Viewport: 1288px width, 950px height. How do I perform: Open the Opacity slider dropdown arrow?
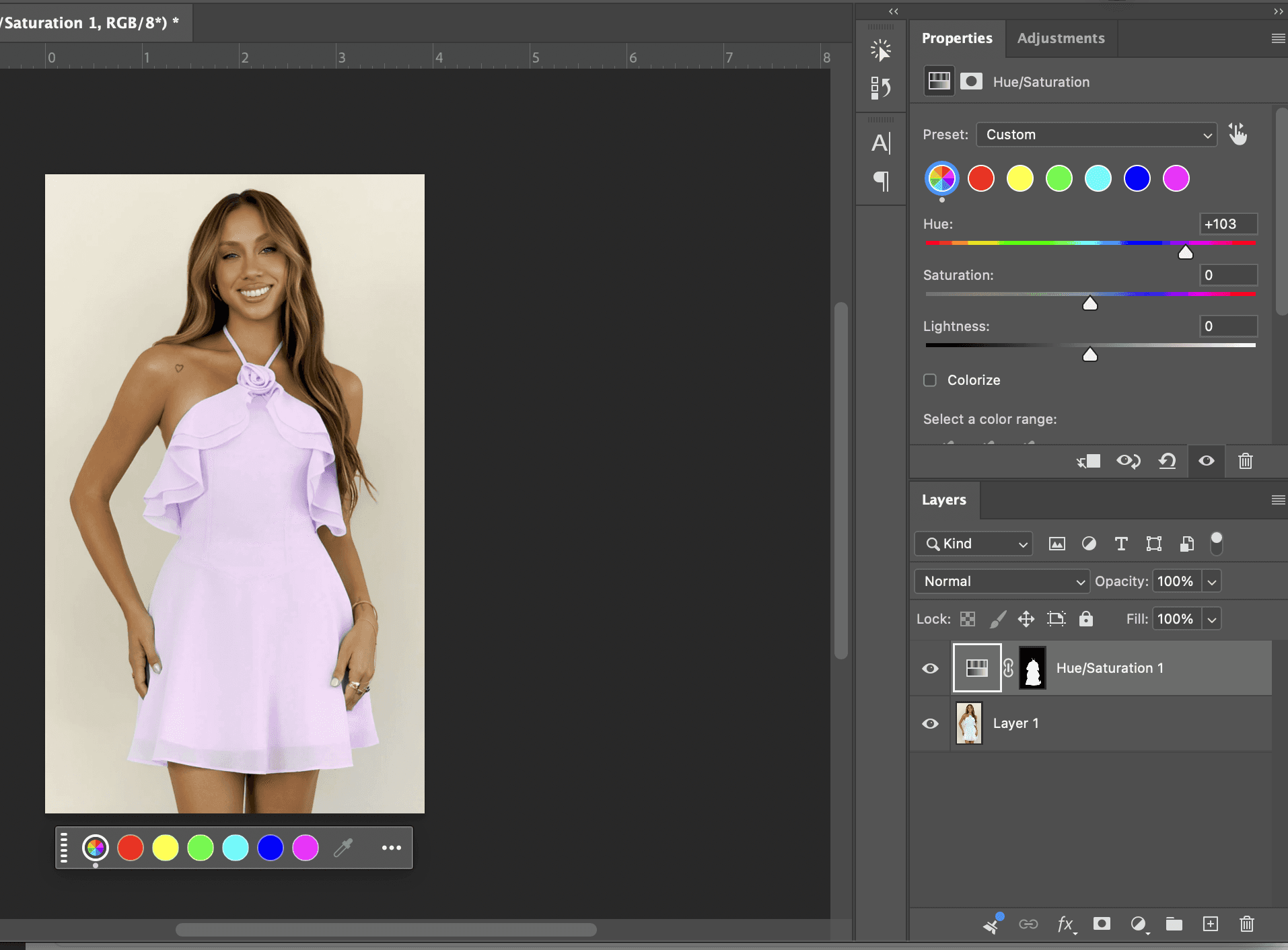coord(1212,581)
